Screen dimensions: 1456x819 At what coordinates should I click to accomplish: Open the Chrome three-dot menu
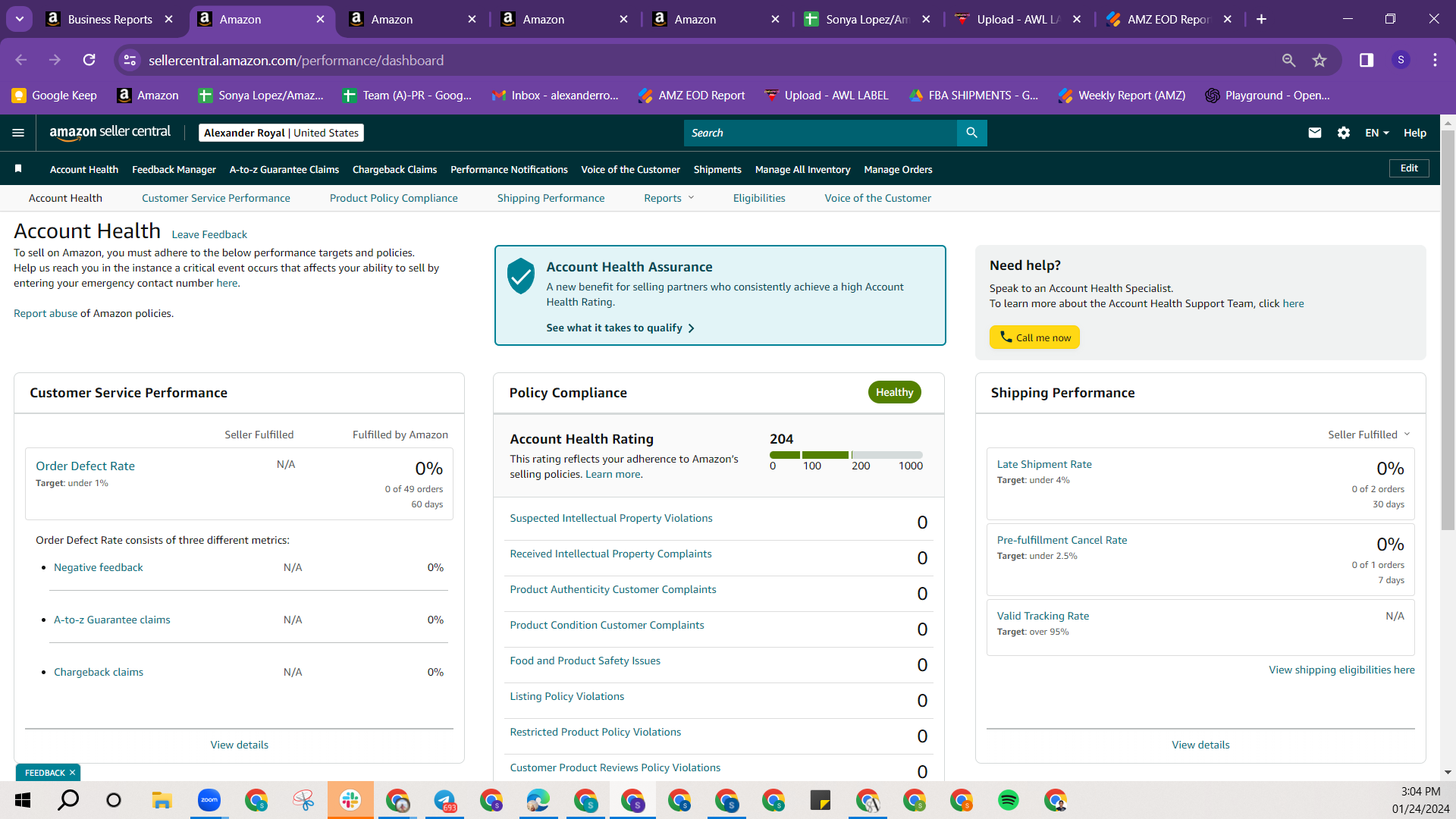[x=1435, y=60]
